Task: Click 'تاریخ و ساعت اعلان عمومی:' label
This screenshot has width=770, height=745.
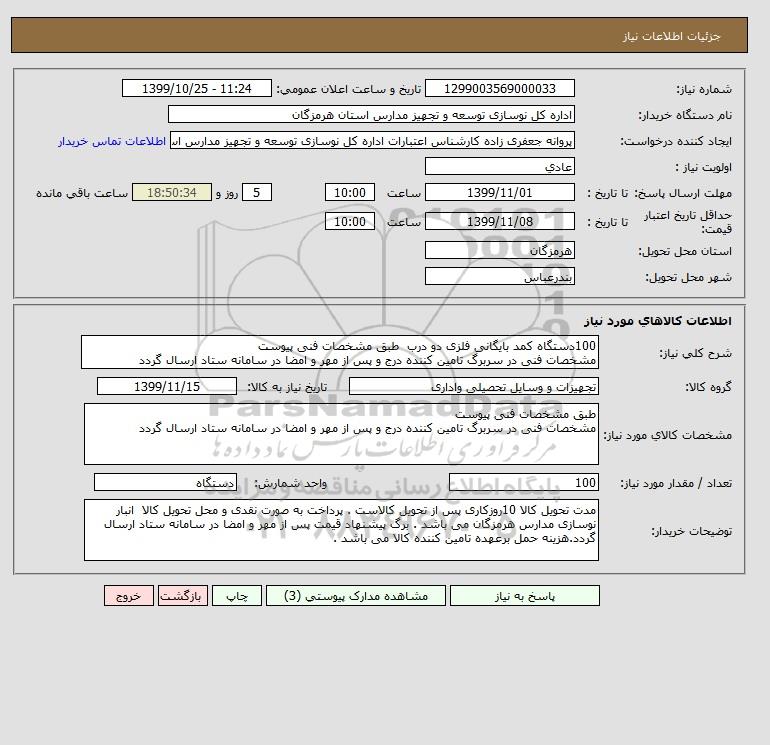Action: [349, 89]
